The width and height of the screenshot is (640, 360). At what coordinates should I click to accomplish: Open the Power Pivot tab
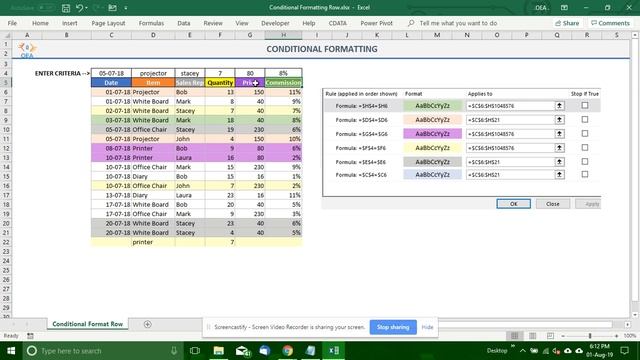[x=376, y=23]
